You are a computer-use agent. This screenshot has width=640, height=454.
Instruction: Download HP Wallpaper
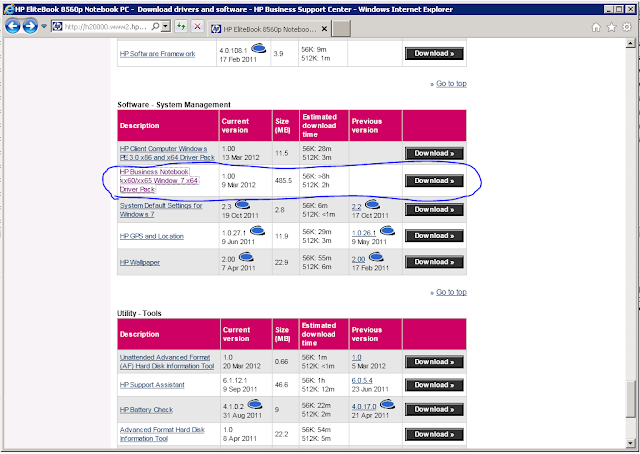click(x=434, y=262)
